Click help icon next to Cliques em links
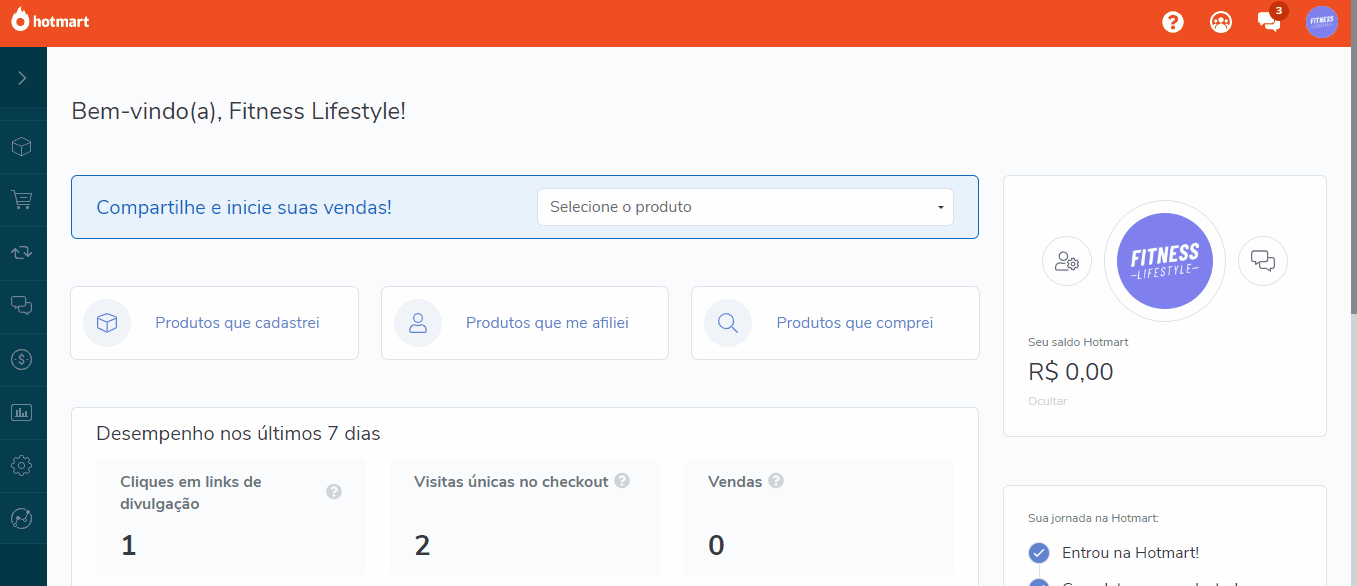This screenshot has height=586, width=1357. pyautogui.click(x=334, y=492)
